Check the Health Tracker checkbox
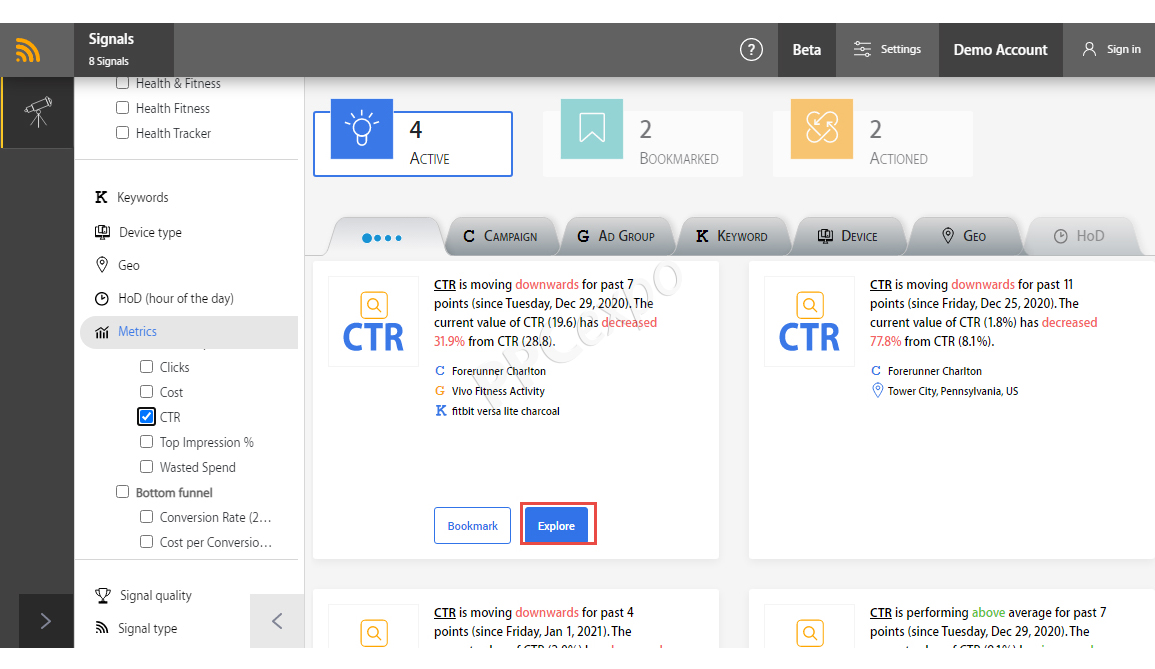 [122, 133]
